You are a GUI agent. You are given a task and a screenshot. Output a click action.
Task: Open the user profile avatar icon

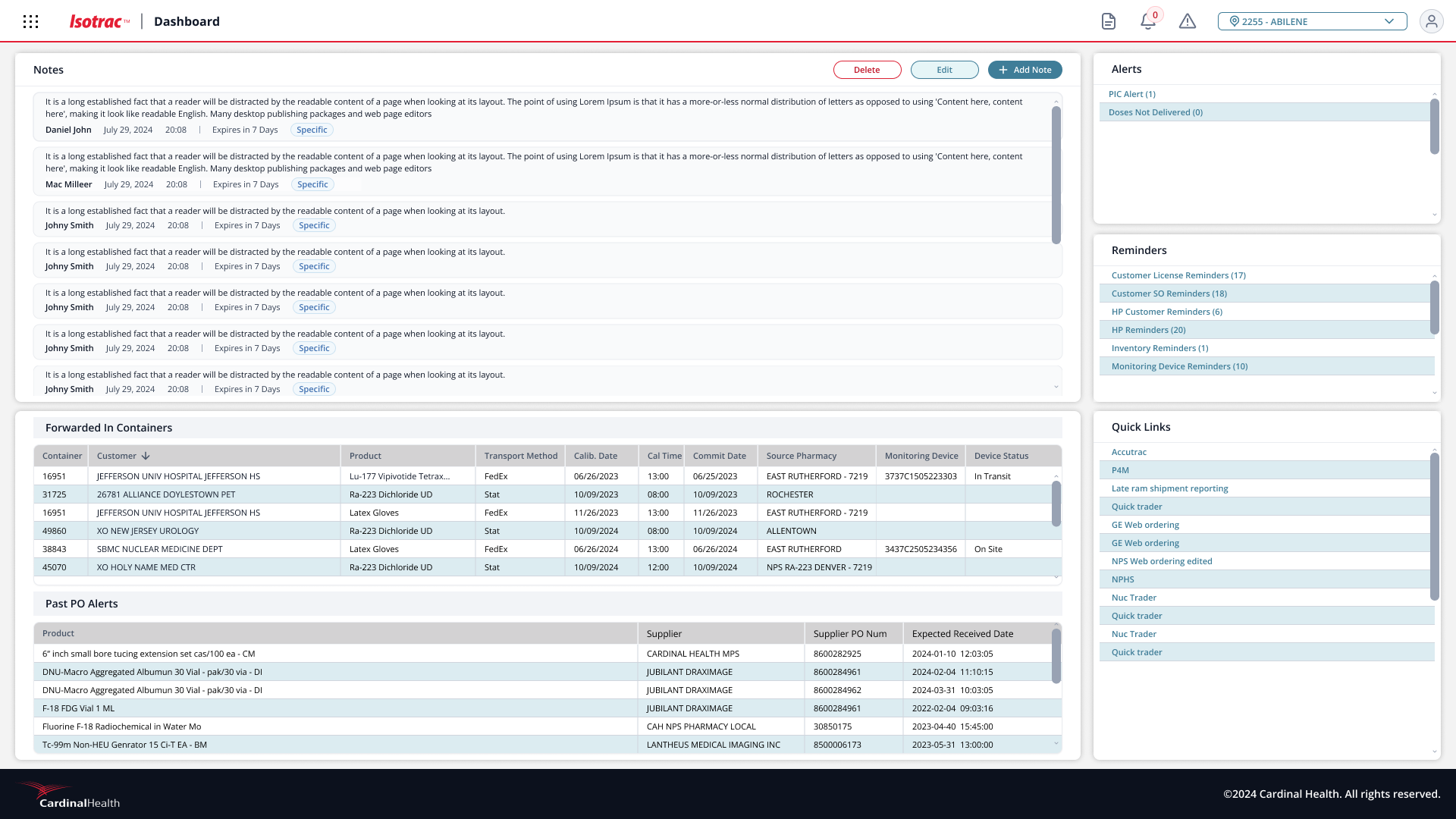pyautogui.click(x=1431, y=21)
